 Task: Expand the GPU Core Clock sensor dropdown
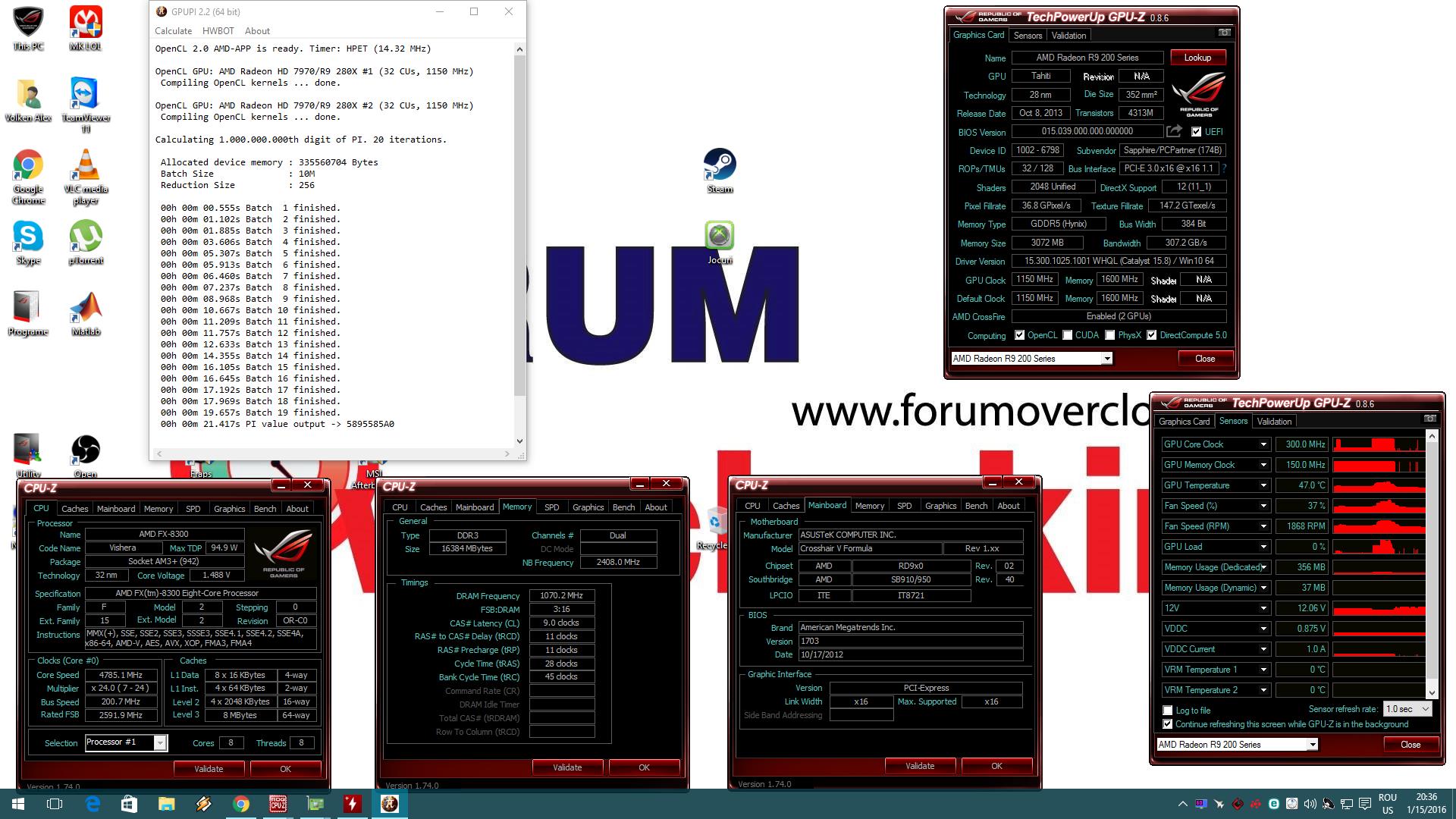click(x=1263, y=444)
